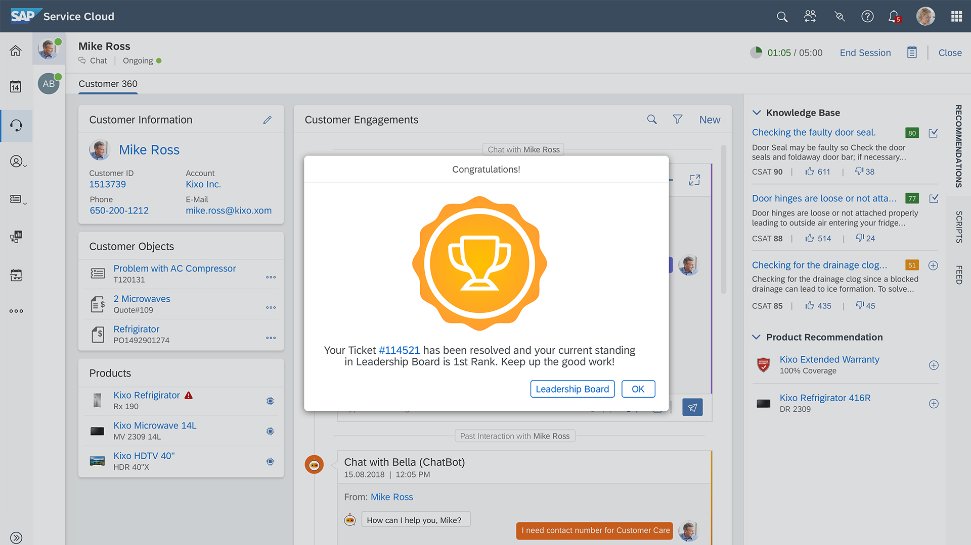
Task: Switch to Customer 360 tab
Action: point(108,84)
